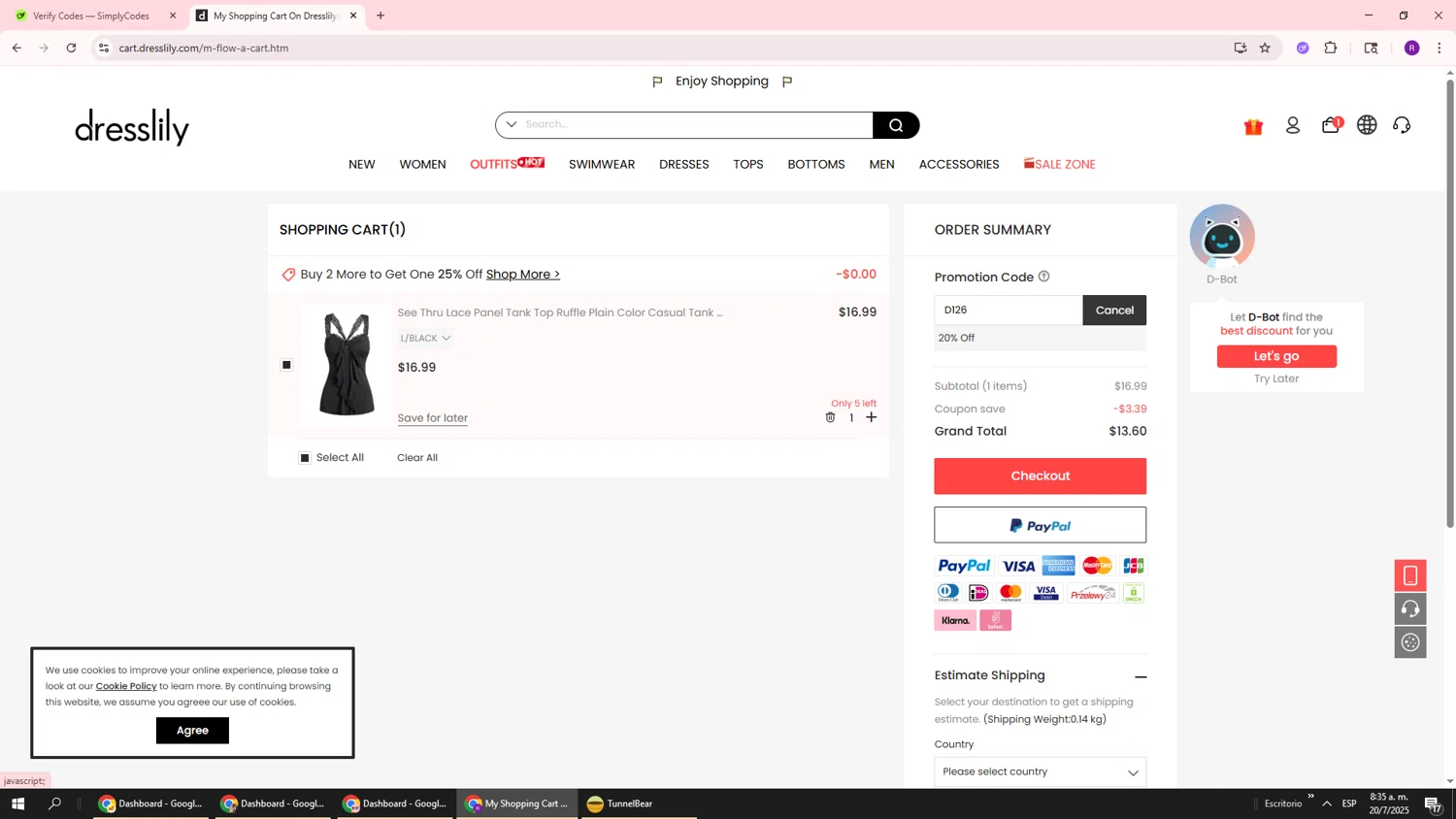Click Save for later link
This screenshot has height=819, width=1456.
[x=433, y=418]
